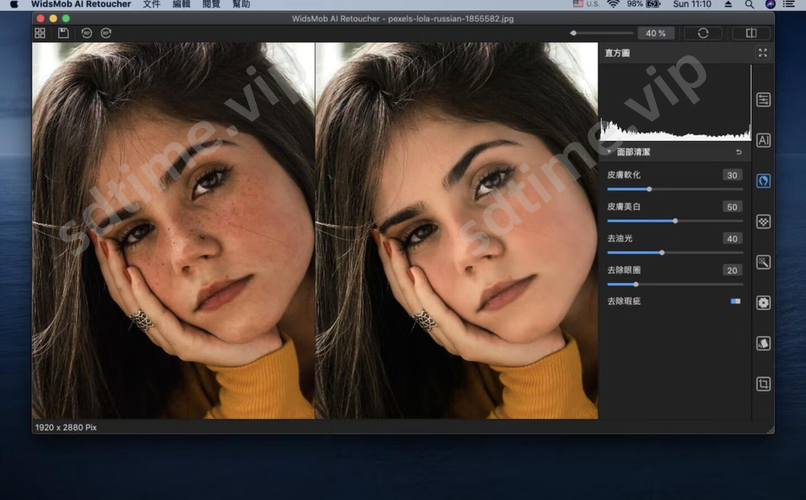Open the grid view icon in toolbar

pos(40,33)
